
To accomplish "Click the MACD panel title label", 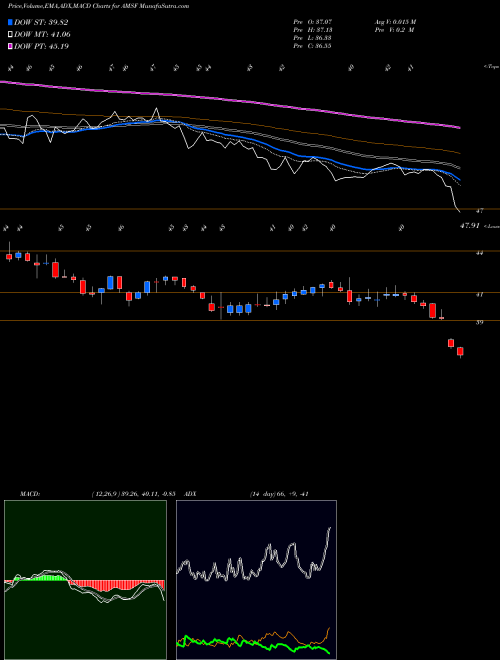I will (x=29, y=494).
